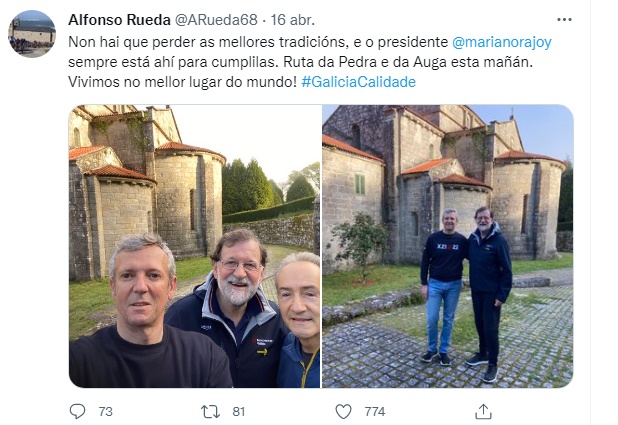
Task: Open the tweet via the 16 abr. timestamp
Action: pos(292,20)
